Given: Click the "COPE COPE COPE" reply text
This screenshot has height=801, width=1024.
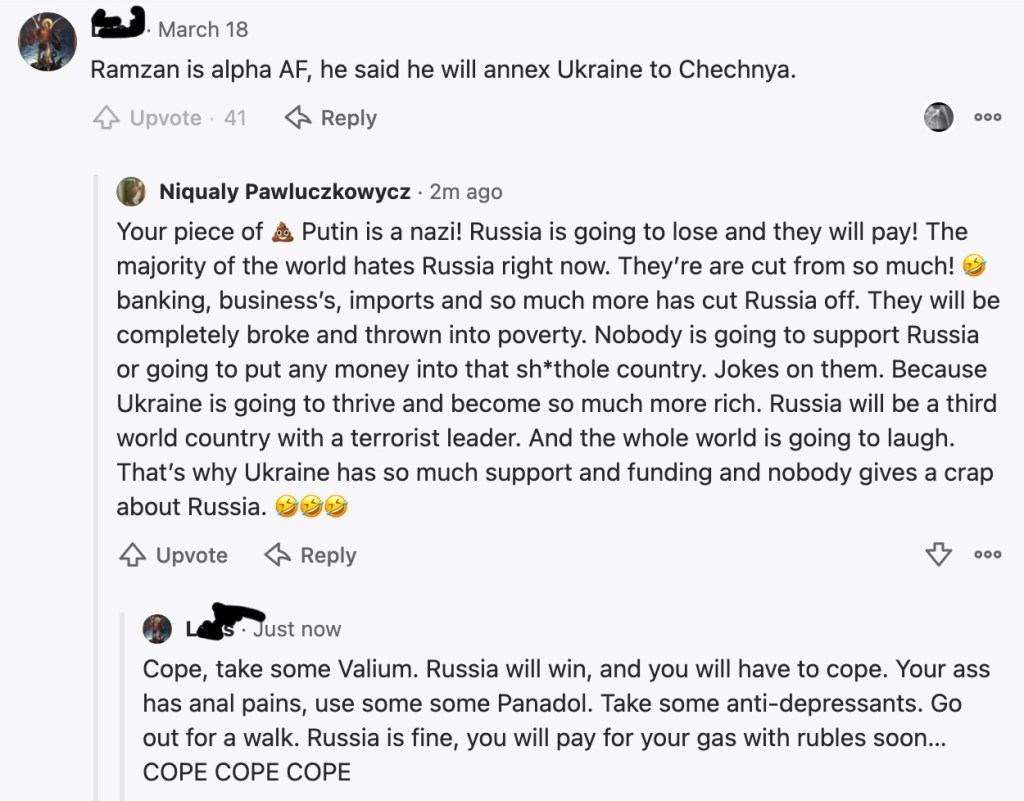Looking at the screenshot, I should coord(247,772).
